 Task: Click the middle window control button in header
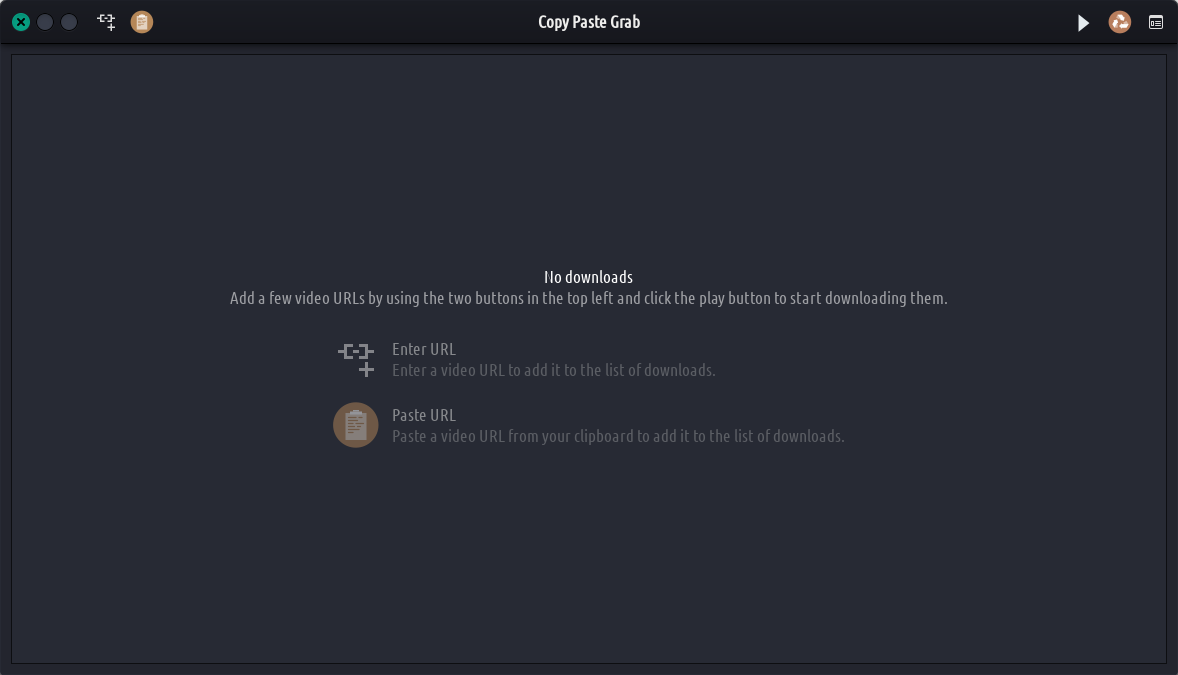[45, 21]
